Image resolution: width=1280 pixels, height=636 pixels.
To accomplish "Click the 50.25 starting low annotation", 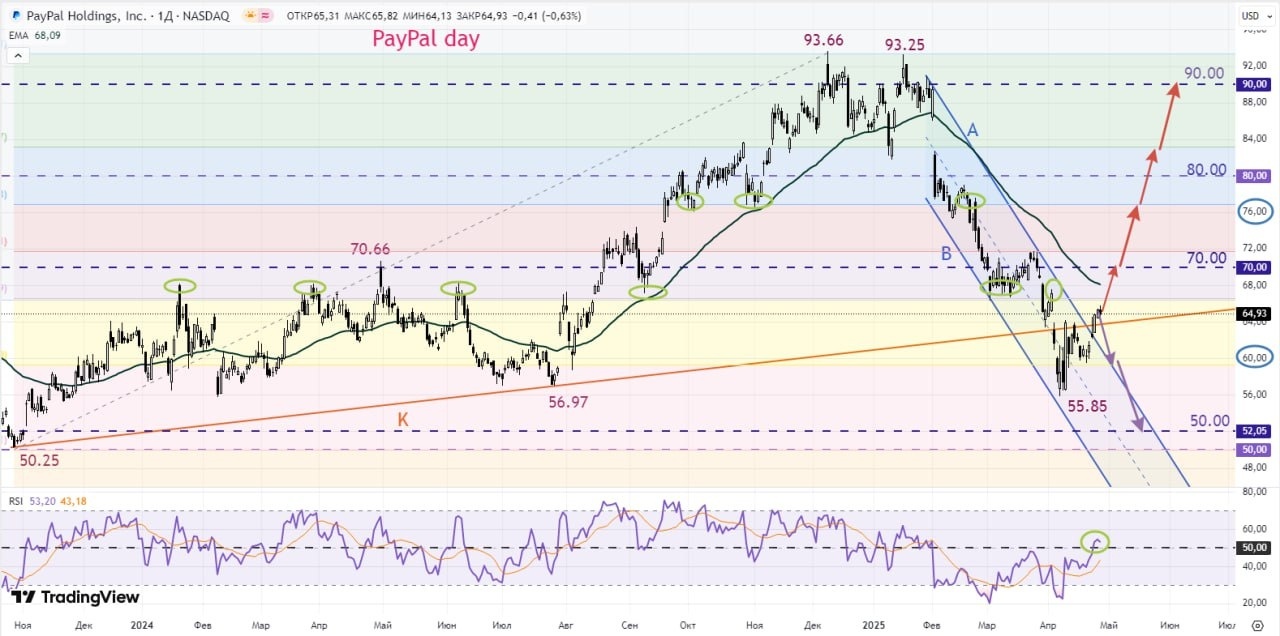I will coord(39,458).
